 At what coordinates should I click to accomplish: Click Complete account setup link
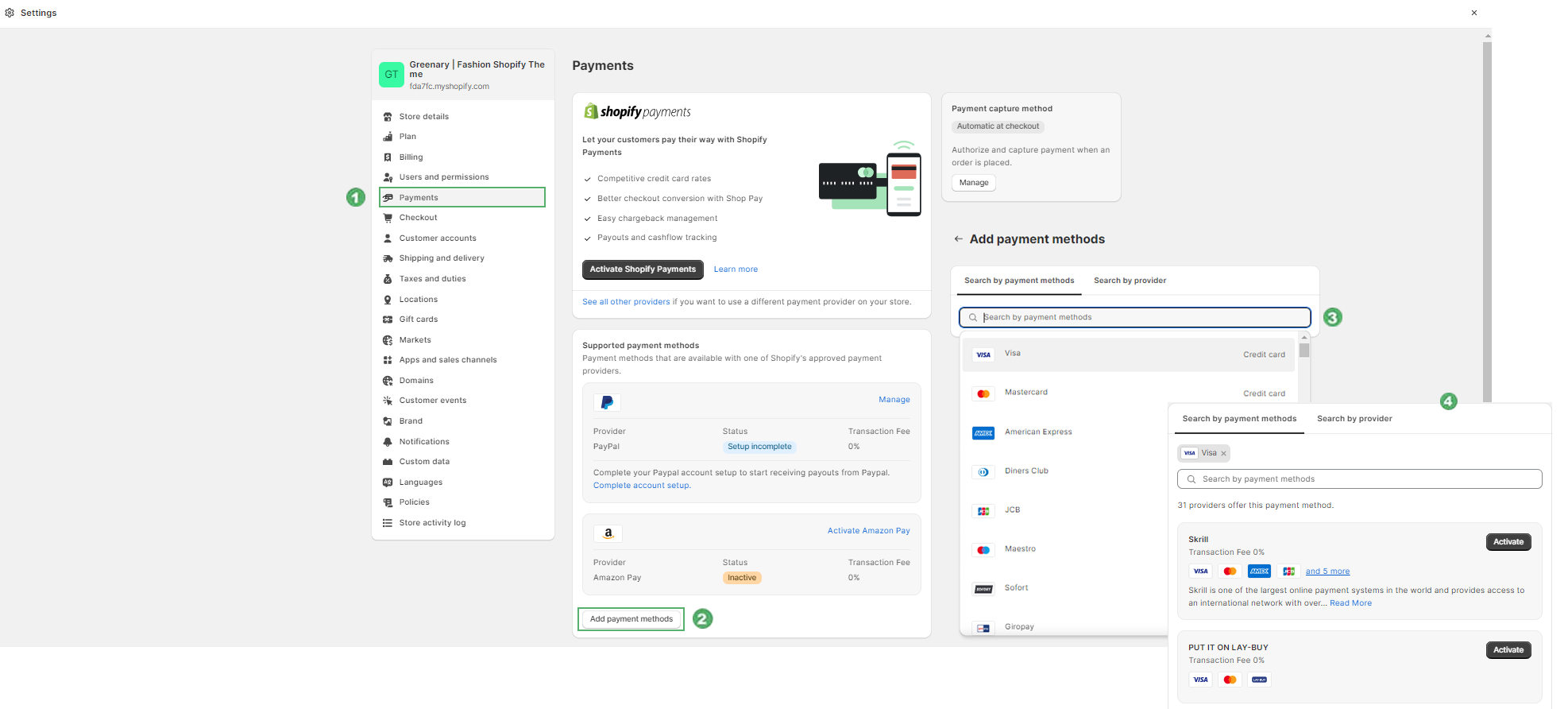[642, 486]
